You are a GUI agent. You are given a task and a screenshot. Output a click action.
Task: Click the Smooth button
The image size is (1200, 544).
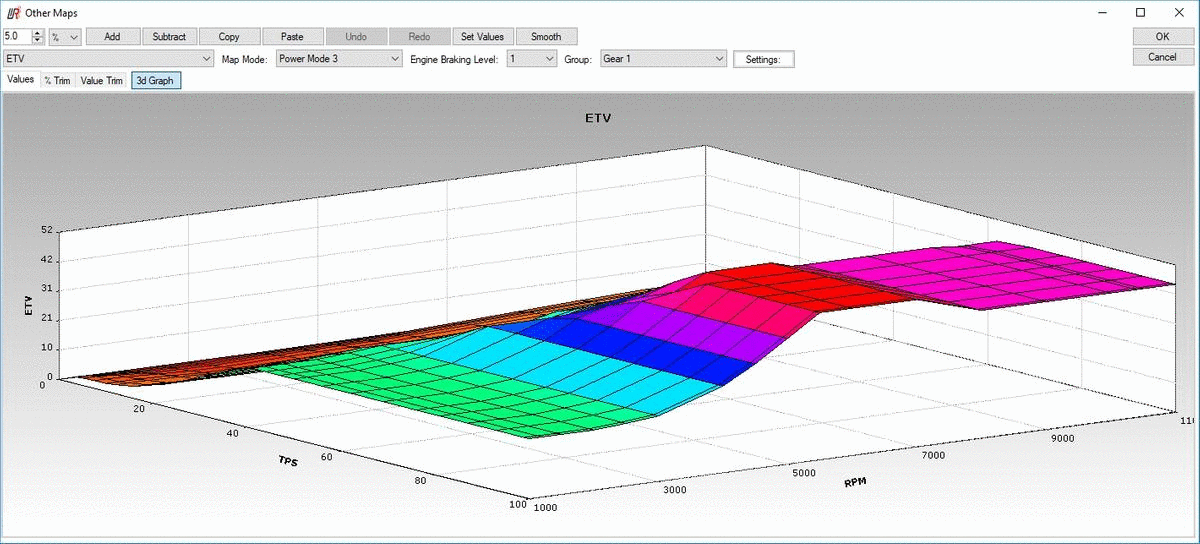546,37
